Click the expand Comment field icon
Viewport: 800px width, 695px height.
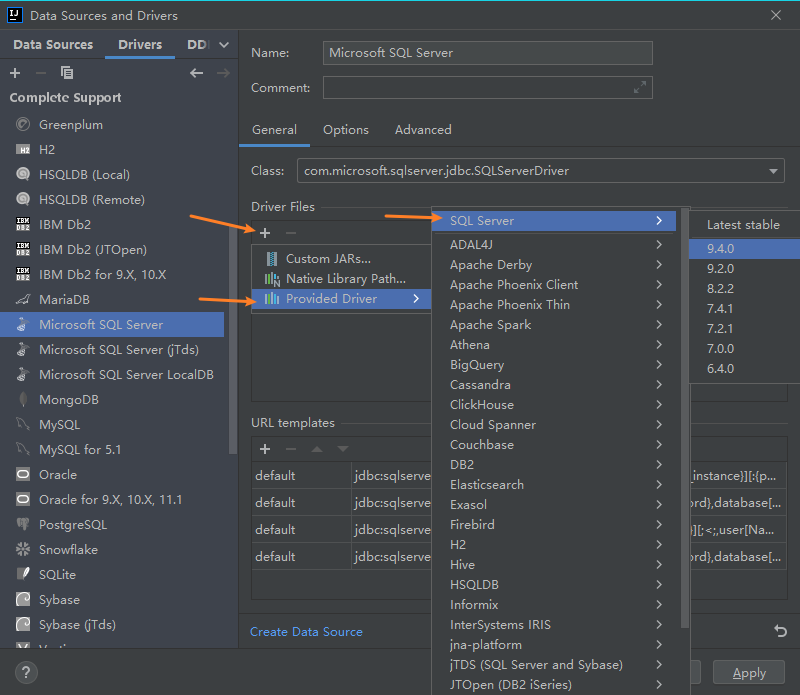[x=640, y=88]
